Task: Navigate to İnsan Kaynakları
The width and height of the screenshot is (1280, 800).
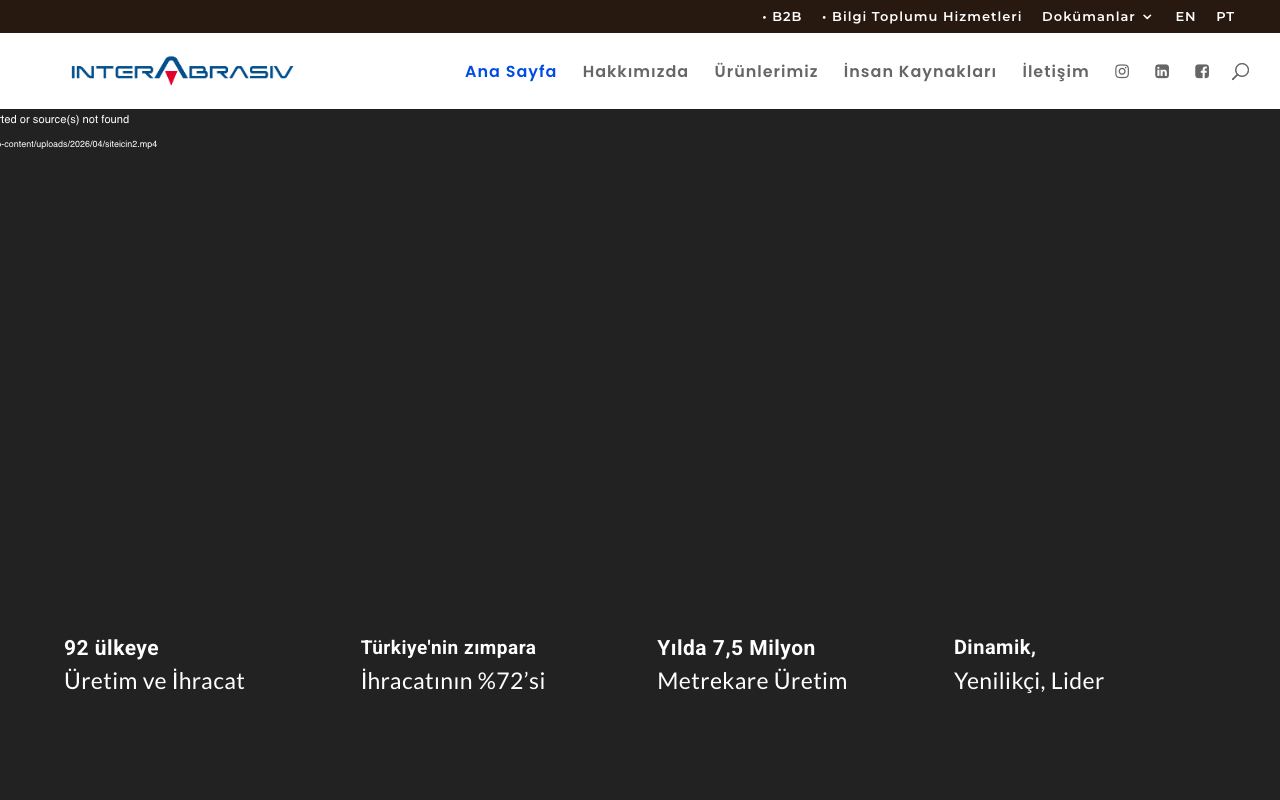Action: pyautogui.click(x=920, y=71)
